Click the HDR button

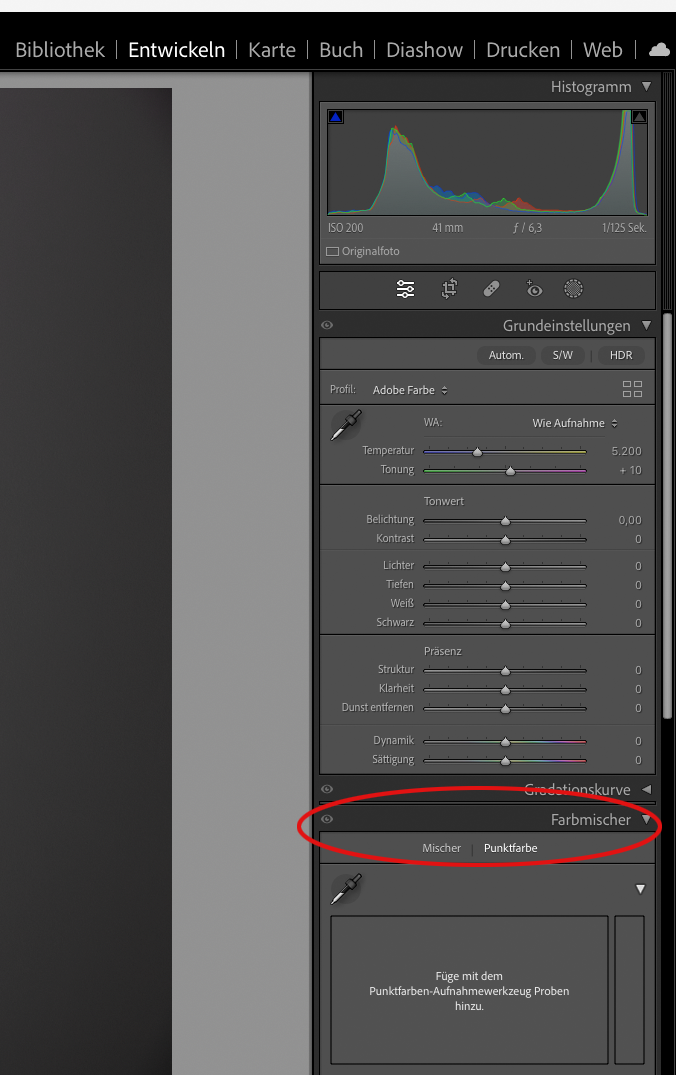(621, 355)
